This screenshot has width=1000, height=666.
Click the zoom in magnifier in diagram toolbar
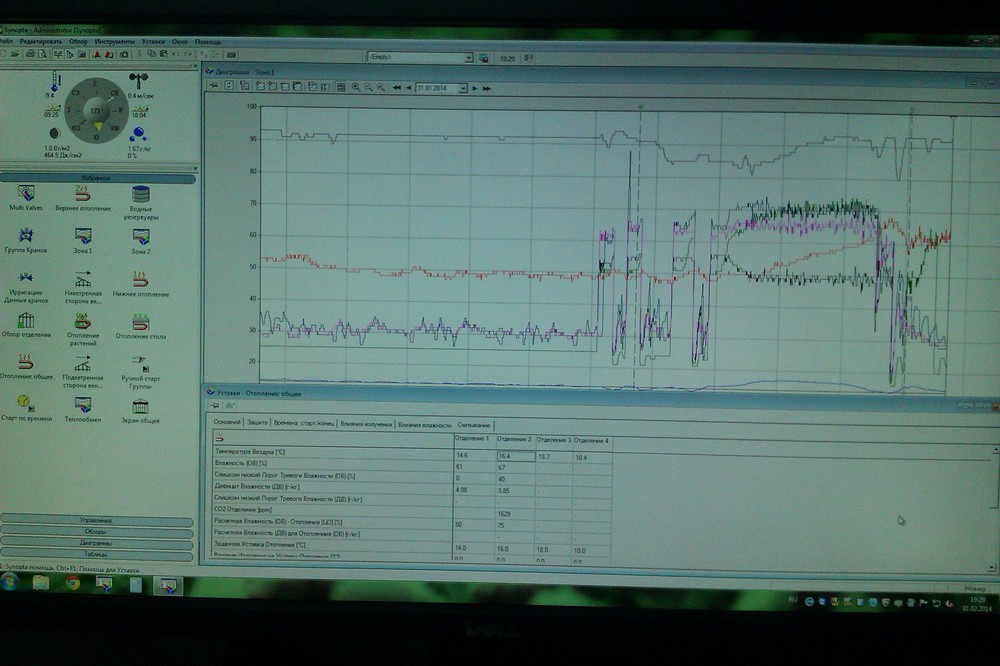[356, 87]
